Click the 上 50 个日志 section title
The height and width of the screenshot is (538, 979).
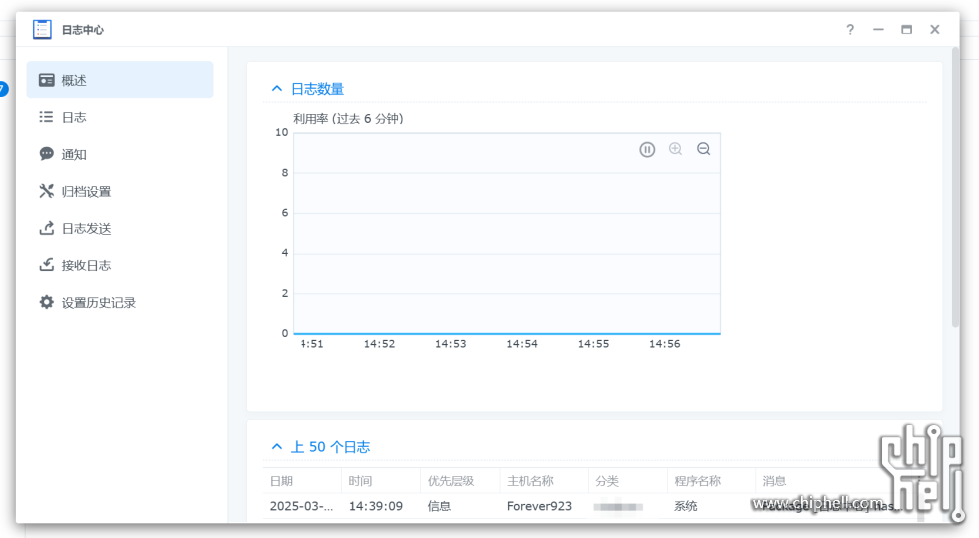(x=330, y=447)
